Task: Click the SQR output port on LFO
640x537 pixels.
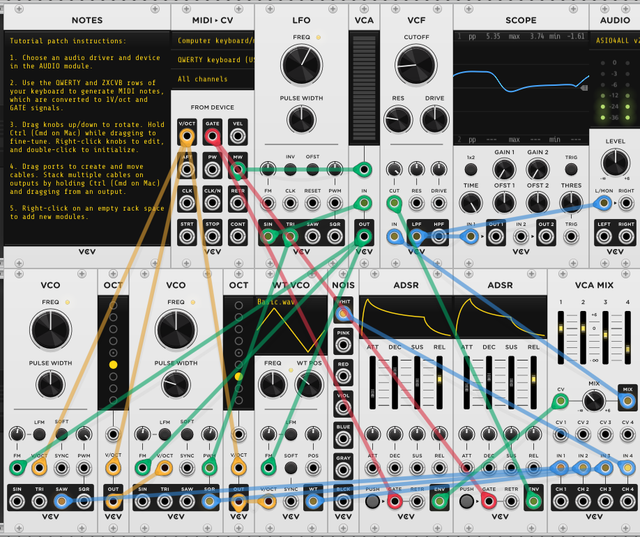Action: 335,236
